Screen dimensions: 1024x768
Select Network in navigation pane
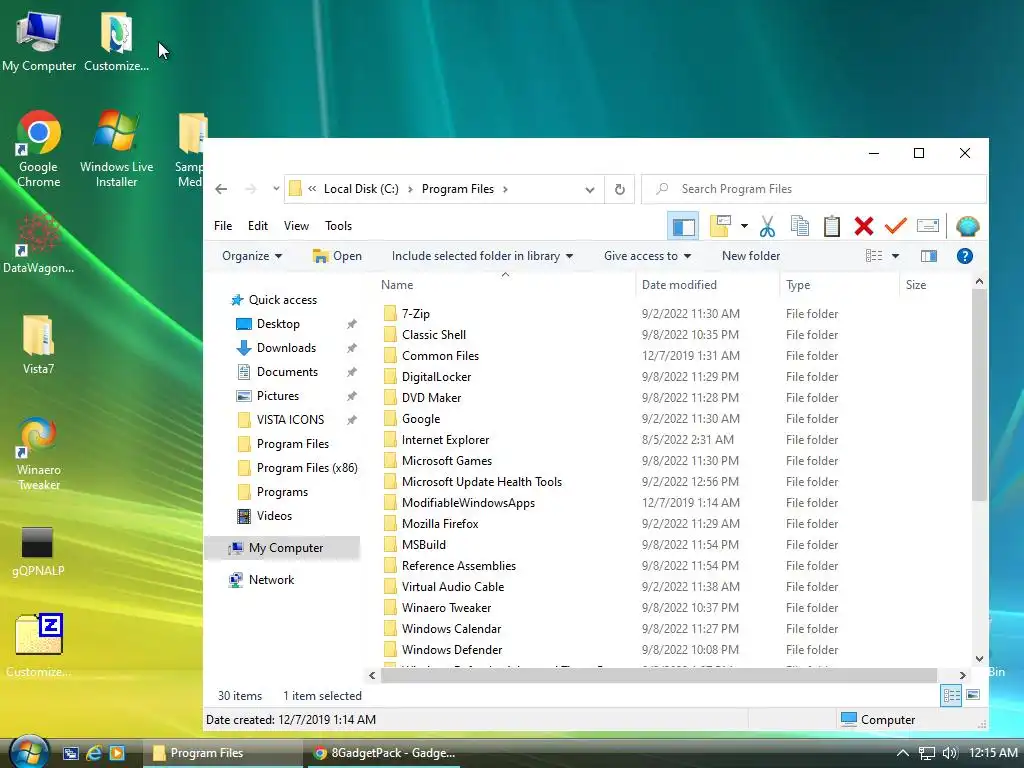(271, 580)
